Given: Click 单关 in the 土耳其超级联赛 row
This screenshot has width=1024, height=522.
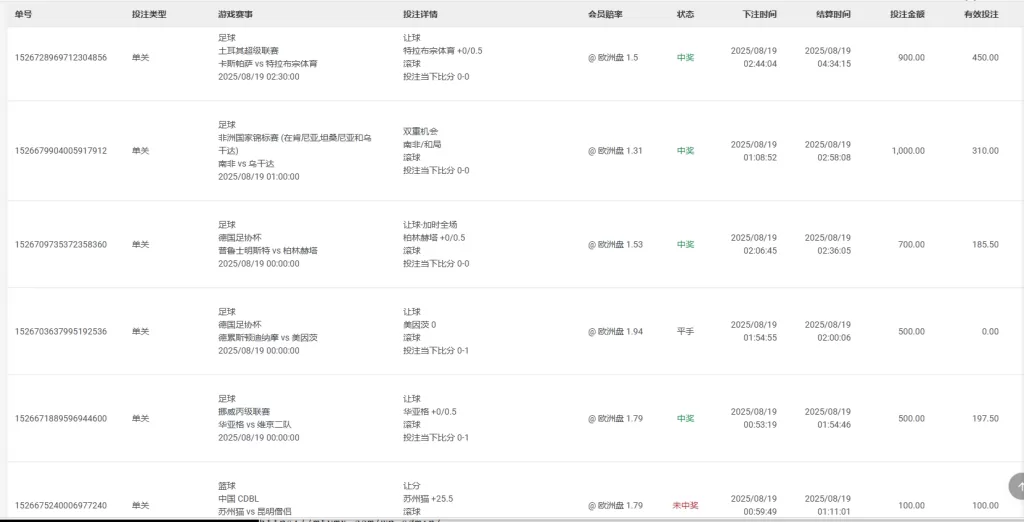Looking at the screenshot, I should tap(140, 57).
